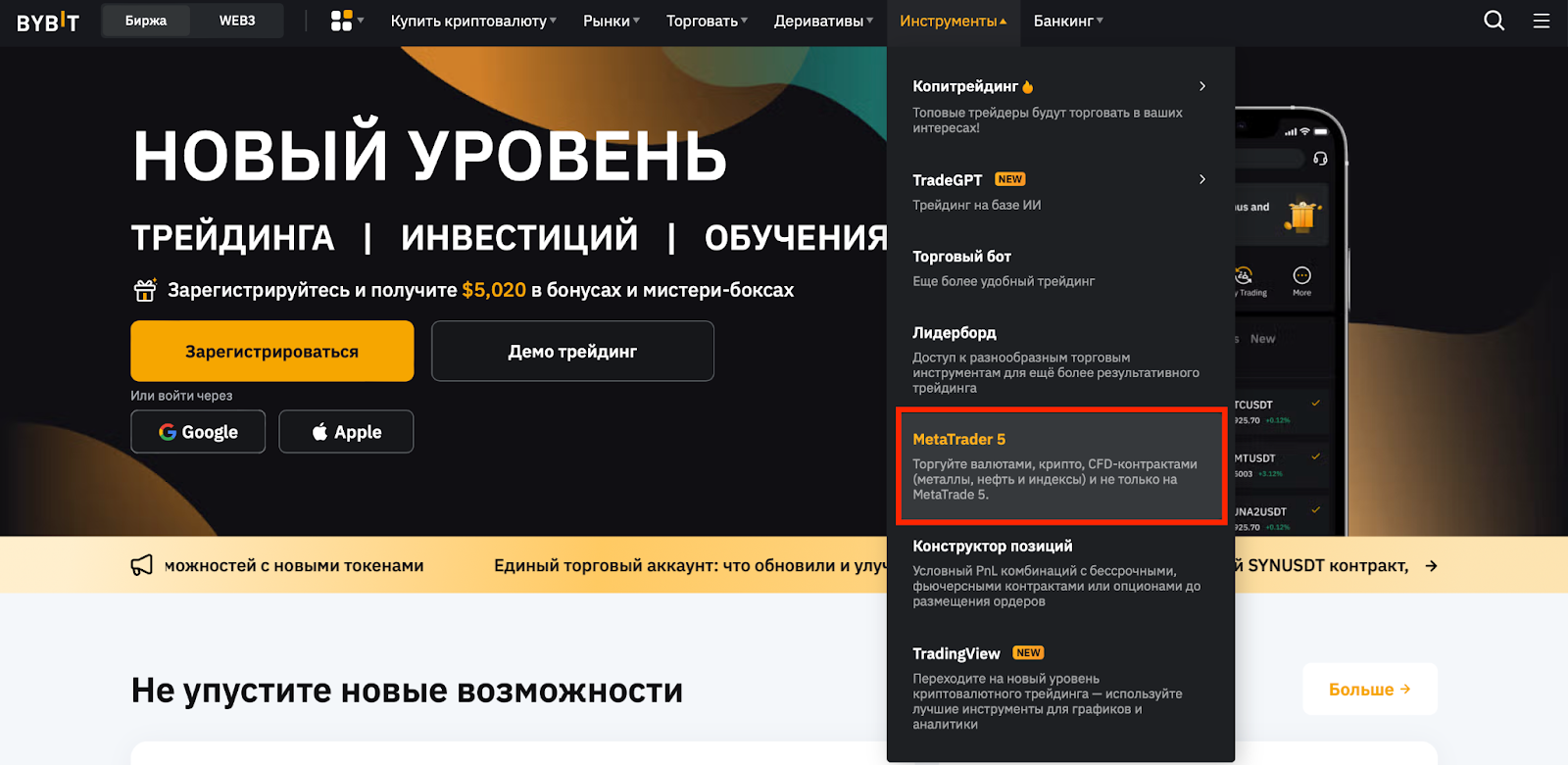This screenshot has width=1568, height=765.
Task: Click the Зарегистрироваться button
Action: click(272, 351)
